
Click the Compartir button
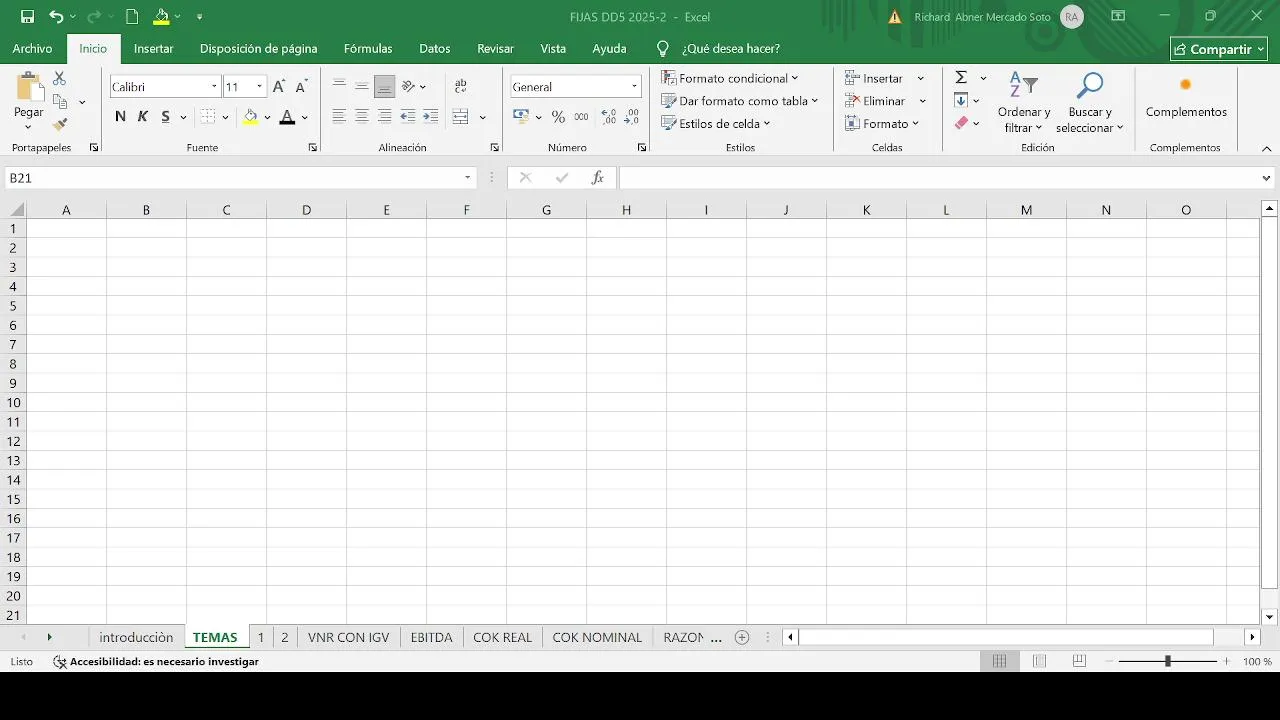click(x=1218, y=49)
